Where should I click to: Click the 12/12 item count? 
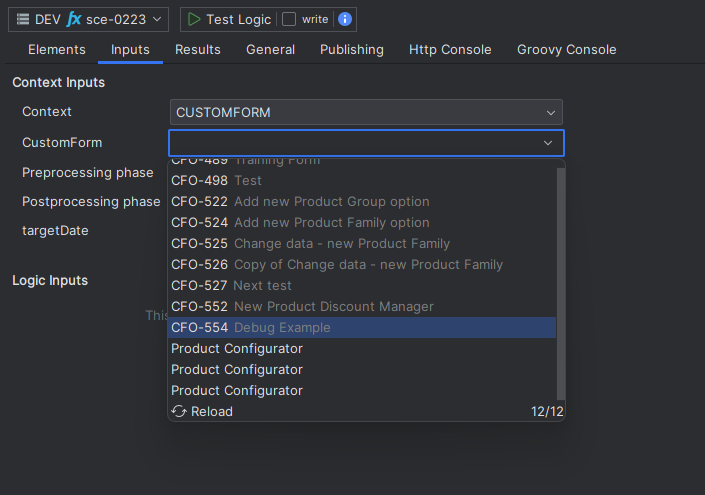pos(547,411)
